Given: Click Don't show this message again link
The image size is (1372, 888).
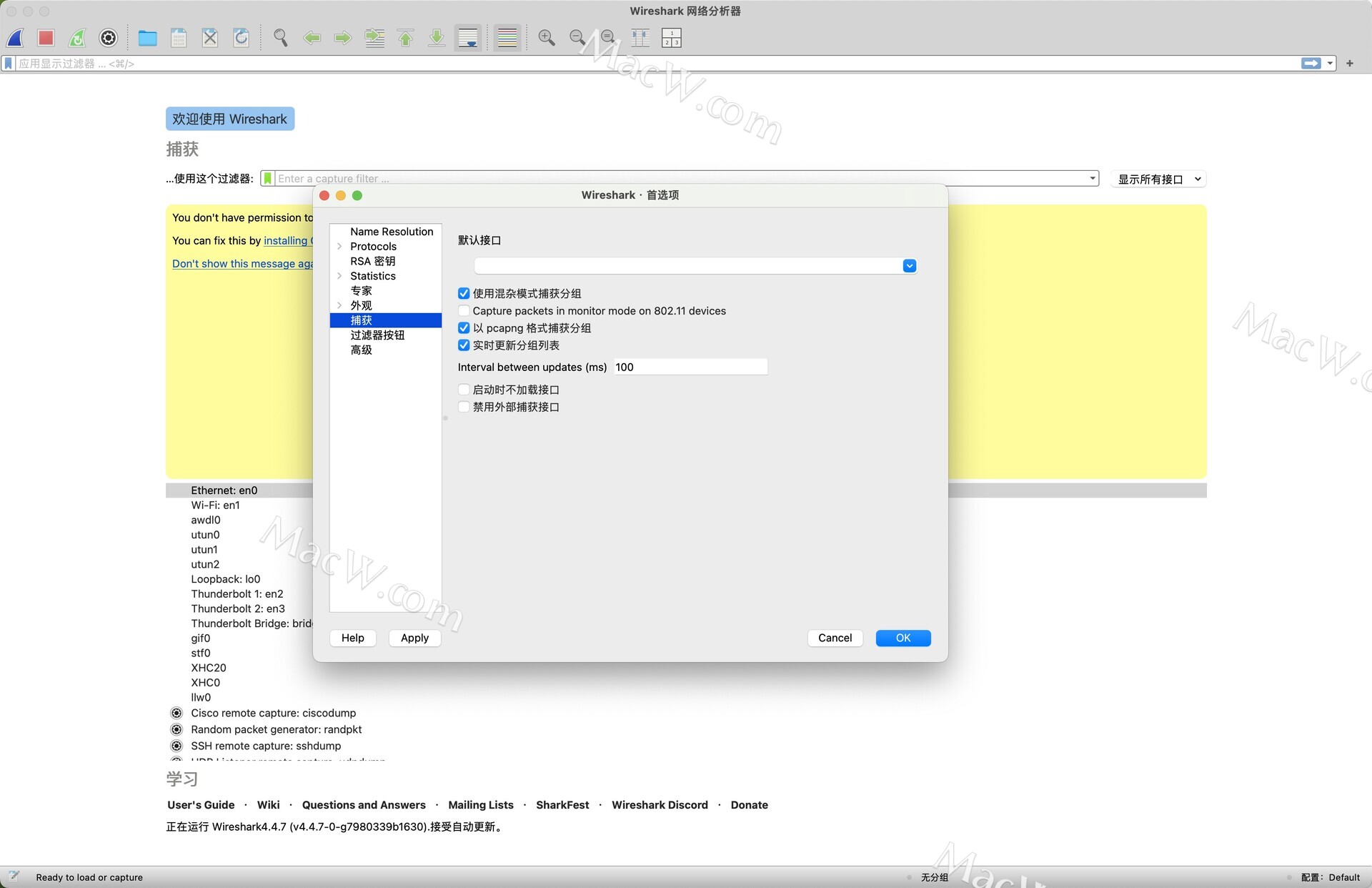Looking at the screenshot, I should click(x=242, y=264).
